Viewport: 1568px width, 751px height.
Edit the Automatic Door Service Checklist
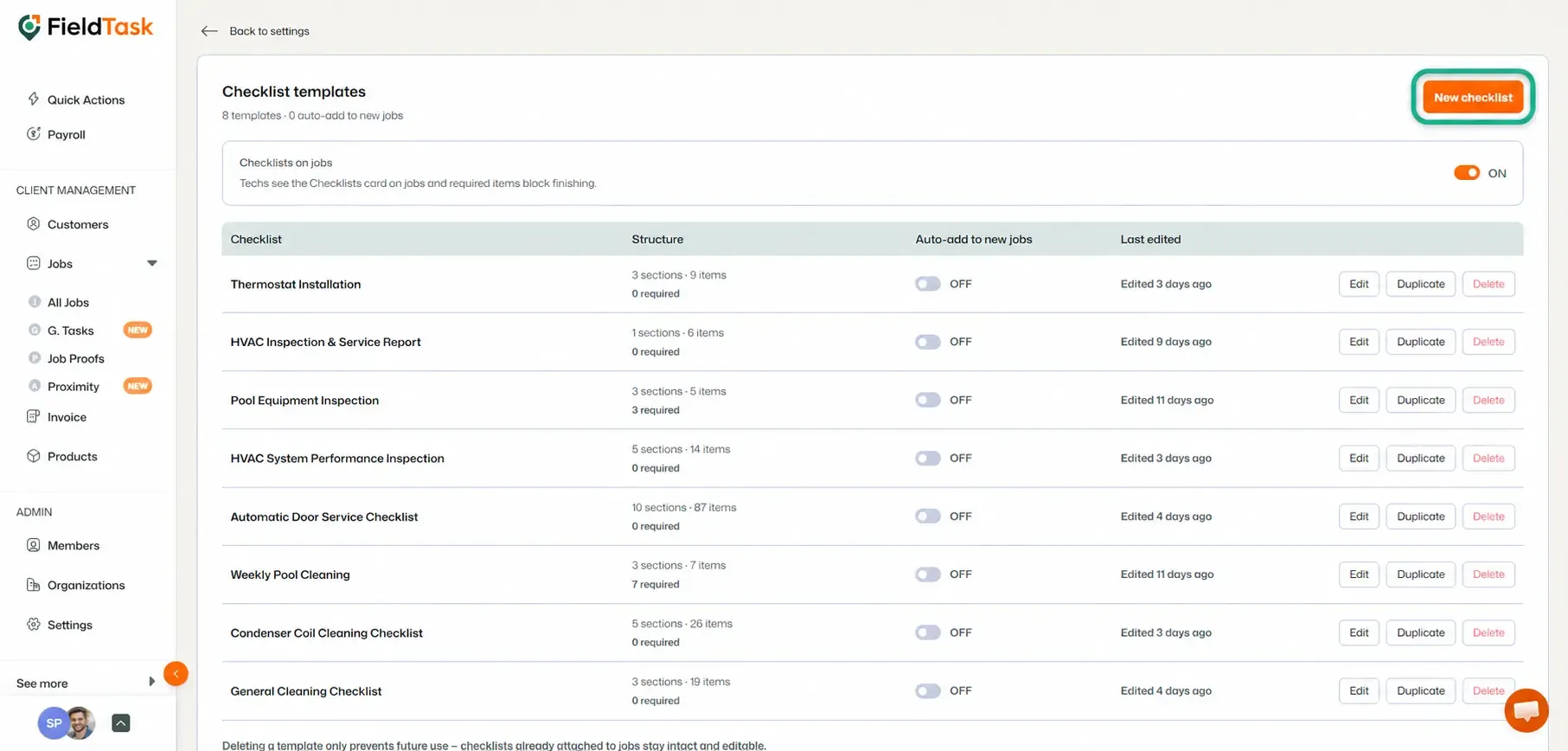click(x=1359, y=517)
